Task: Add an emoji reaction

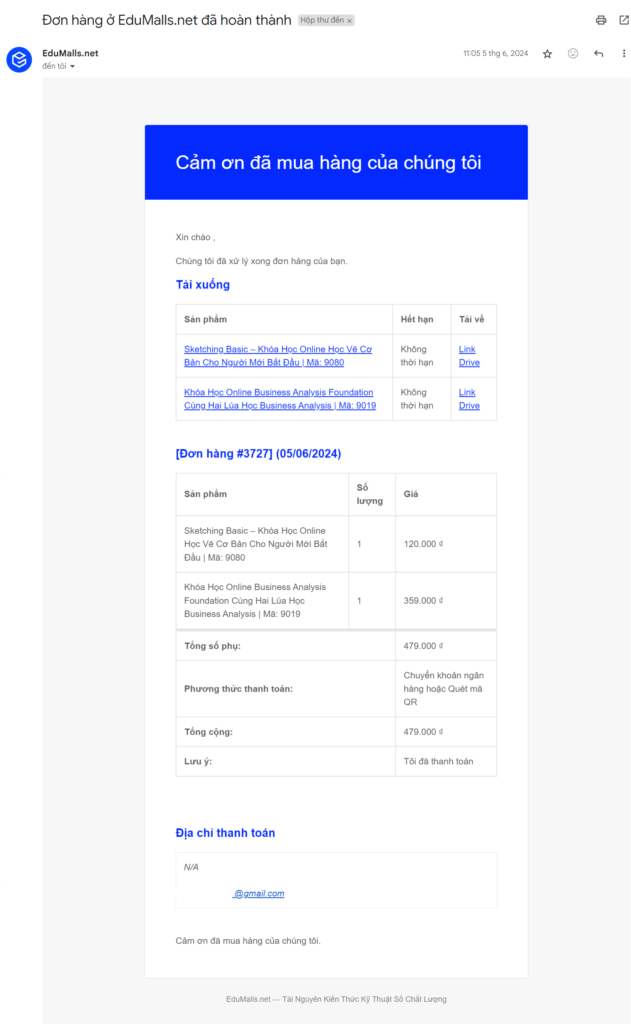Action: tap(573, 54)
